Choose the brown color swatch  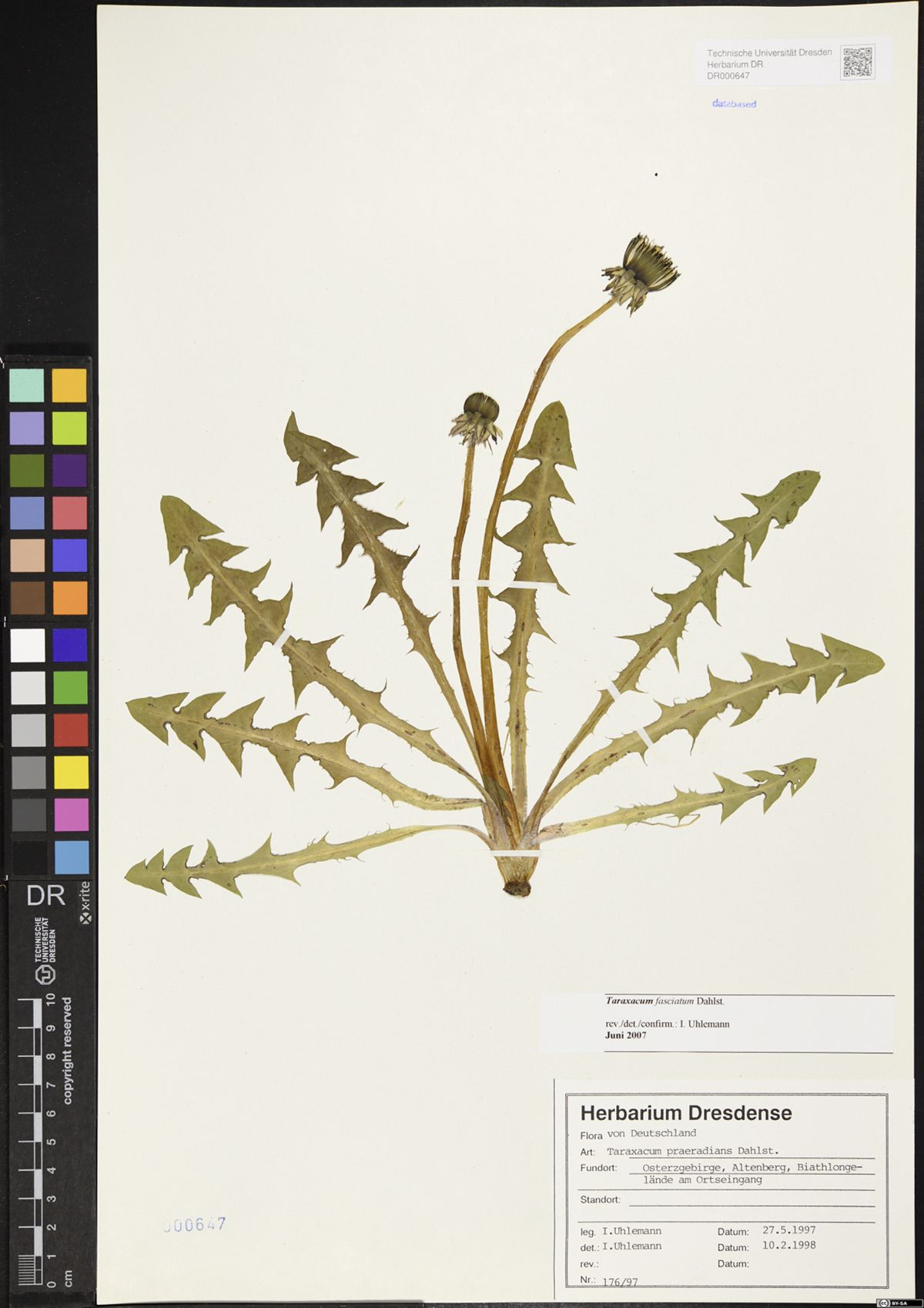click(27, 598)
